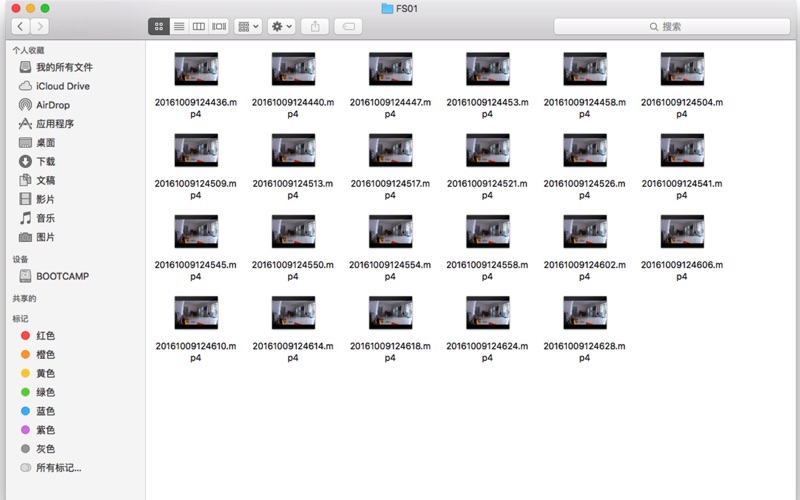Select video thumbnail 20161009124447.mp4
800x500 pixels.
(390, 69)
